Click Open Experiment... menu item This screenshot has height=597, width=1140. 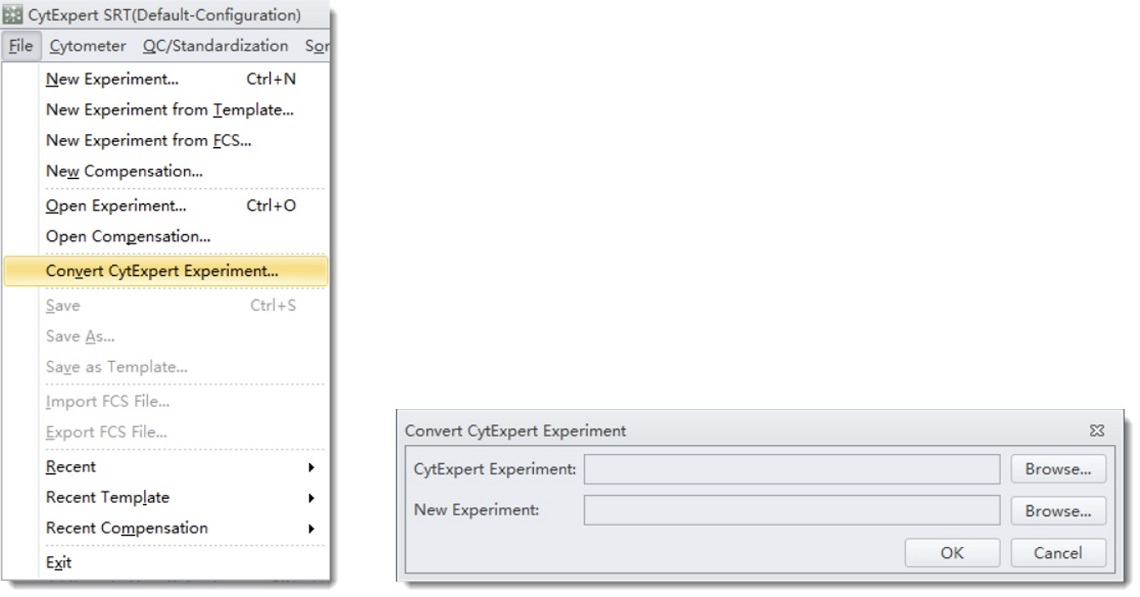166,206
